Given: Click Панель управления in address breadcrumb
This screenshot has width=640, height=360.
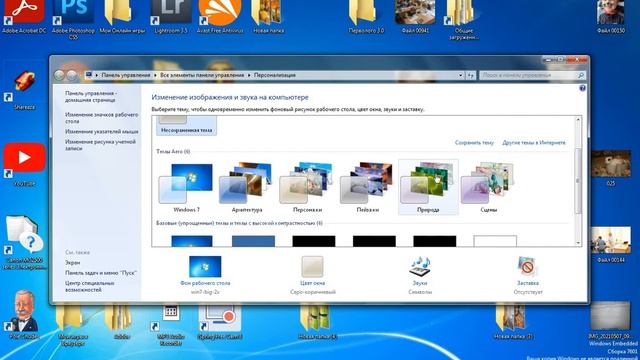Looking at the screenshot, I should (x=126, y=75).
